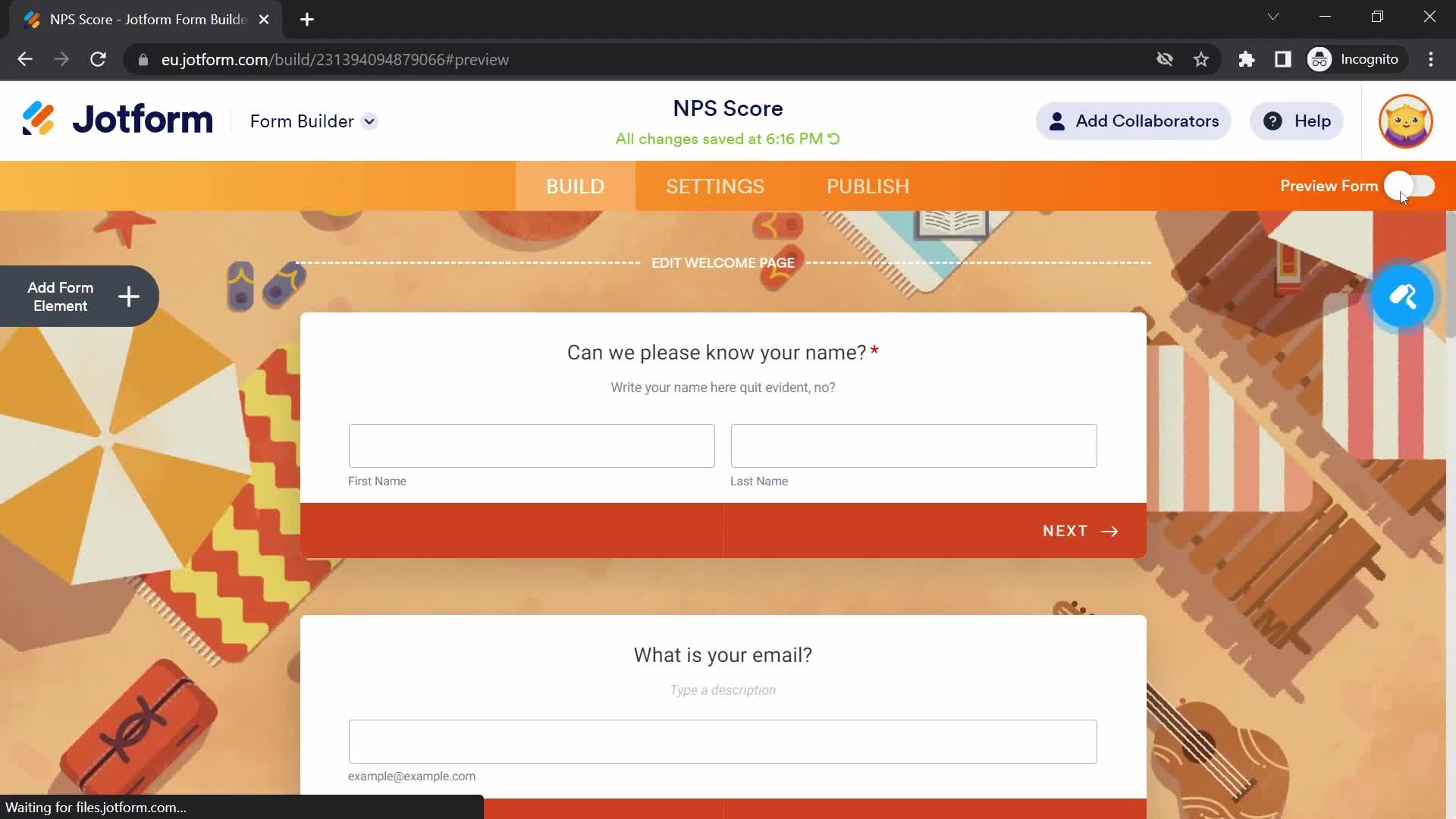The image size is (1456, 819).
Task: Click the browser bookmark star icon
Action: coord(1201,59)
